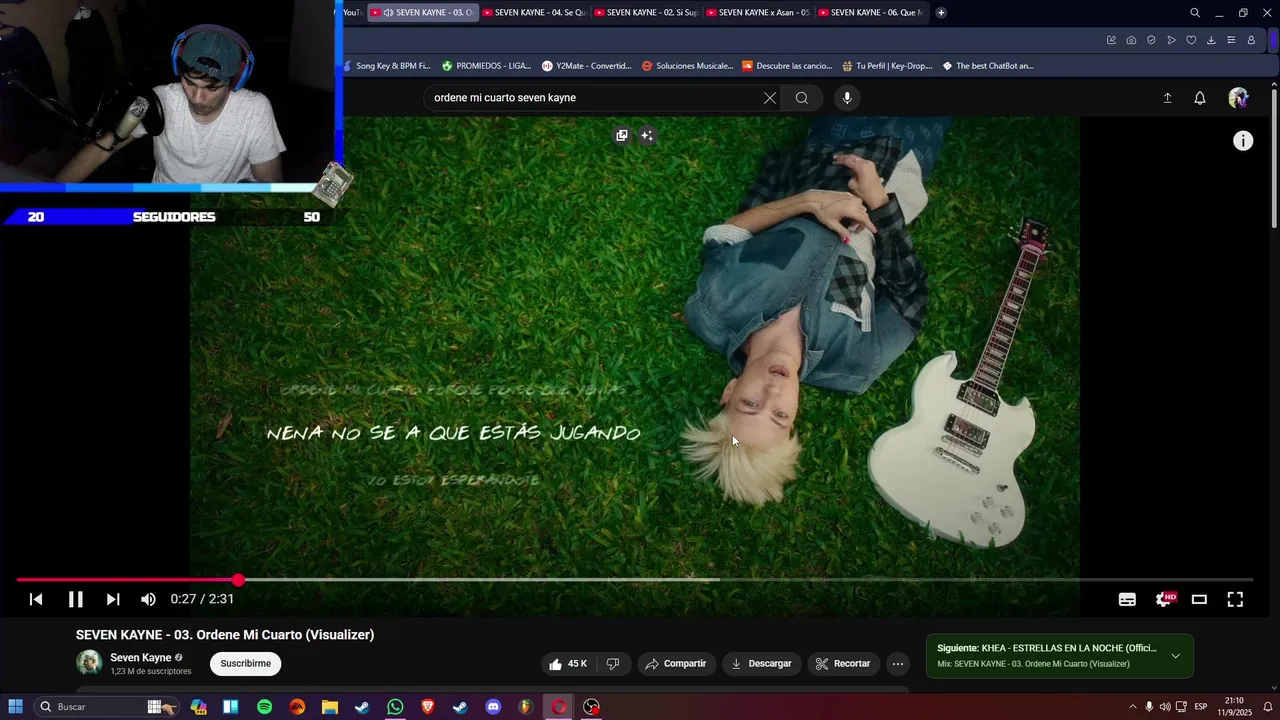The height and width of the screenshot is (720, 1280).
Task: Open the browser easy setup sliders icon
Action: (1231, 40)
